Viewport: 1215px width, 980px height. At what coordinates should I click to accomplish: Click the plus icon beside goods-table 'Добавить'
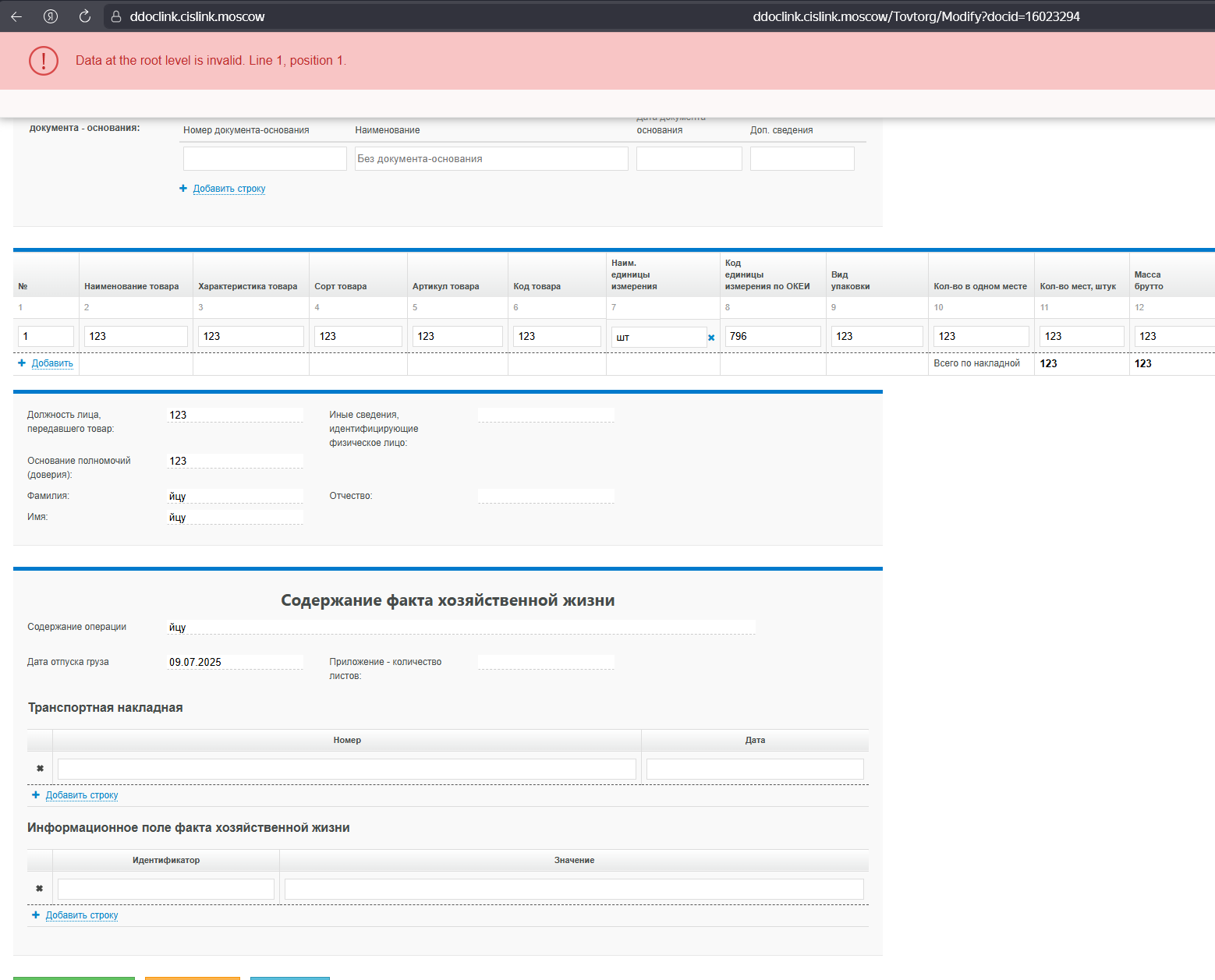point(22,363)
